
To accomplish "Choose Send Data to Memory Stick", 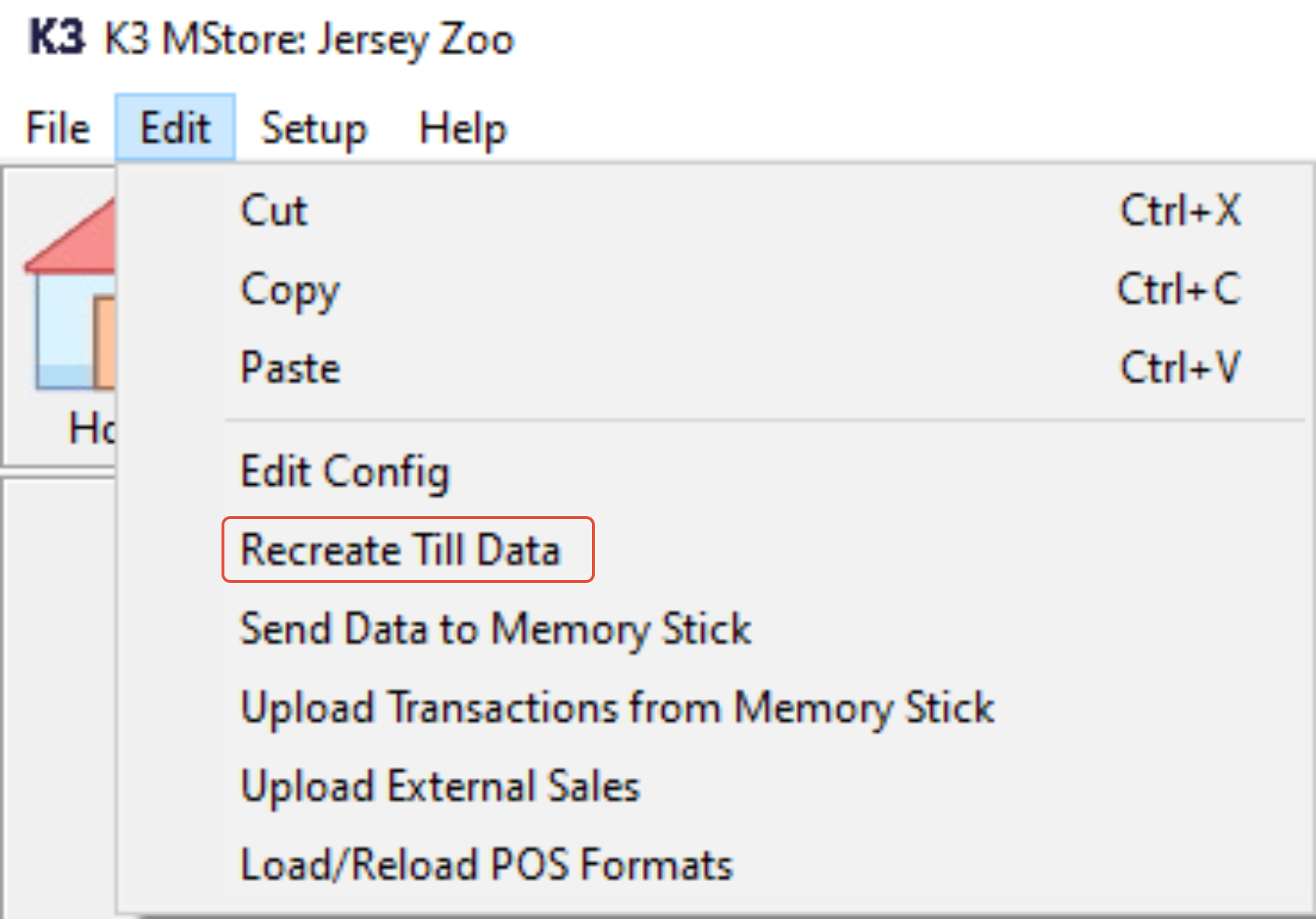I will pyautogui.click(x=495, y=629).
